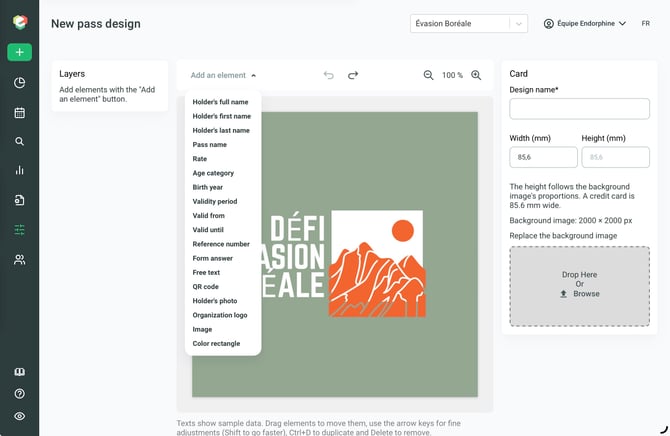Viewport: 670px width, 436px height.
Task: Add a Free text element
Action: coord(206,272)
